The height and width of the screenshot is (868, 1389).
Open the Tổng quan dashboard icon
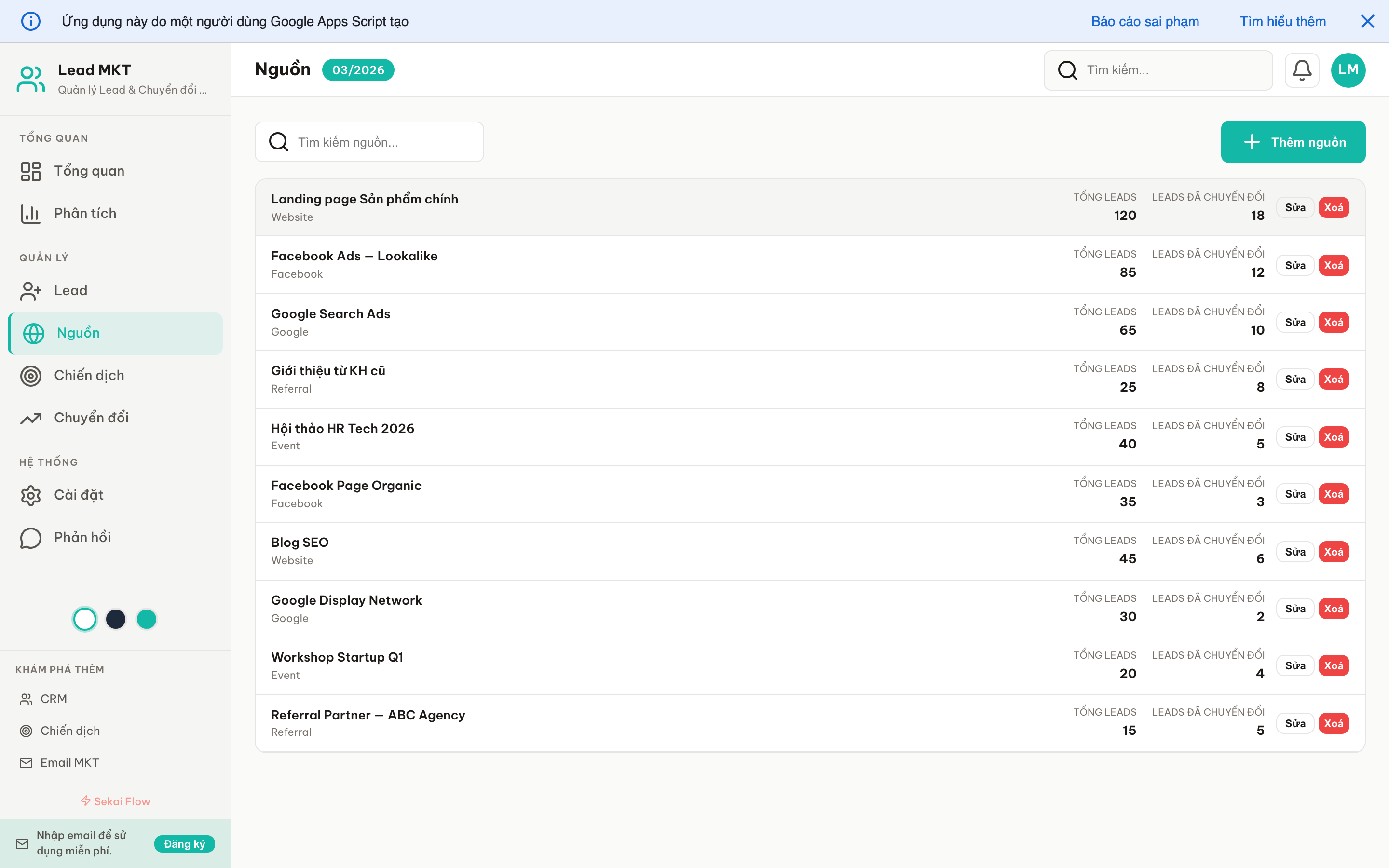pos(30,171)
